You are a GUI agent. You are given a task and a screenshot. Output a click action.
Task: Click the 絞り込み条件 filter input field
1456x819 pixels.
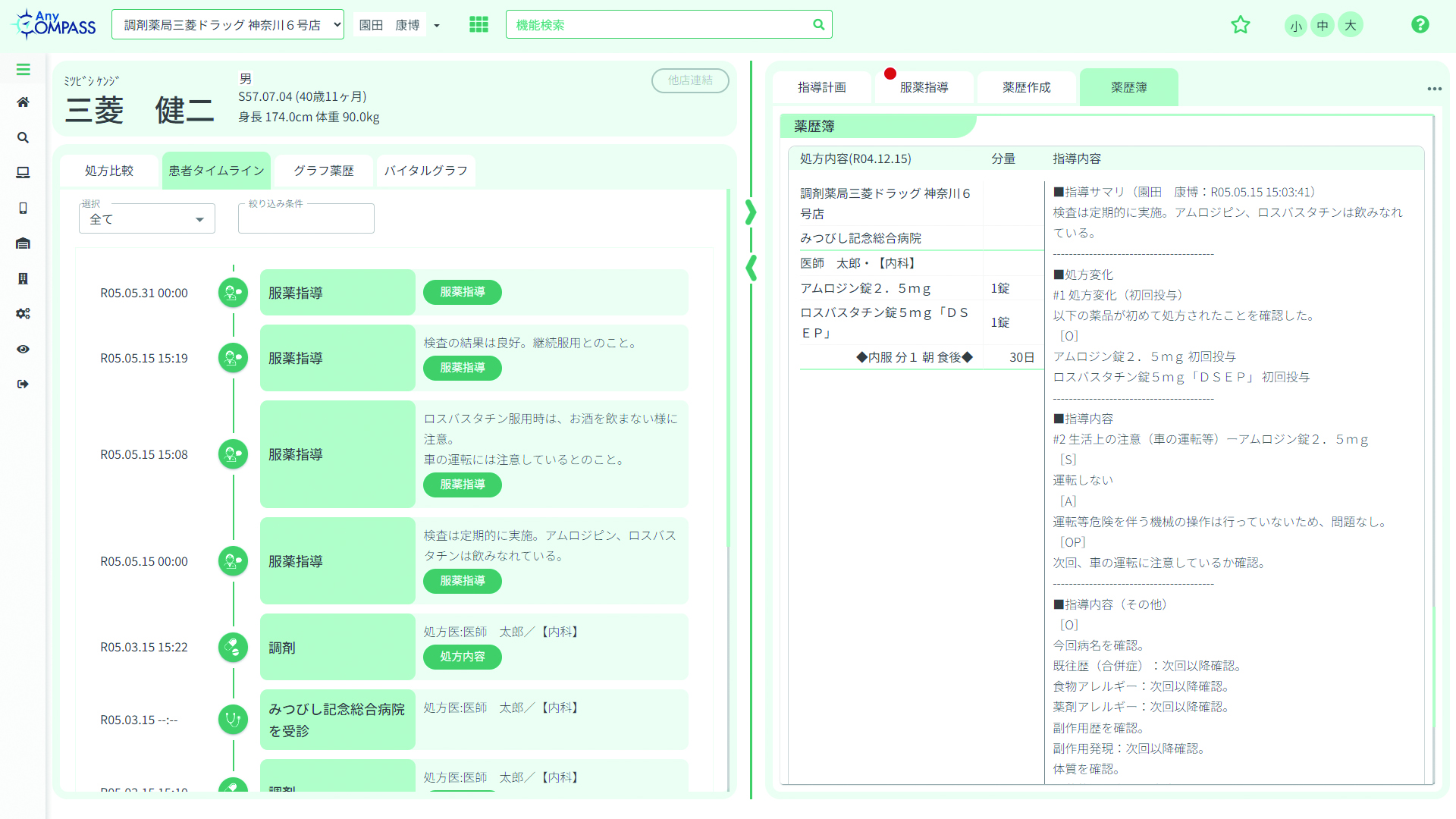click(x=306, y=219)
